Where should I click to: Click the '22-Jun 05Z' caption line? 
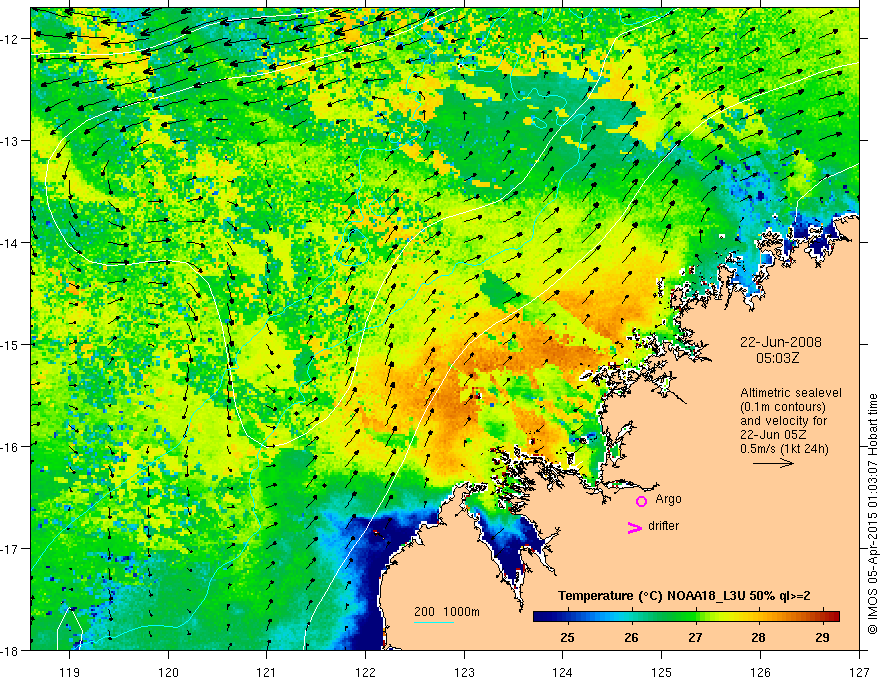point(775,435)
